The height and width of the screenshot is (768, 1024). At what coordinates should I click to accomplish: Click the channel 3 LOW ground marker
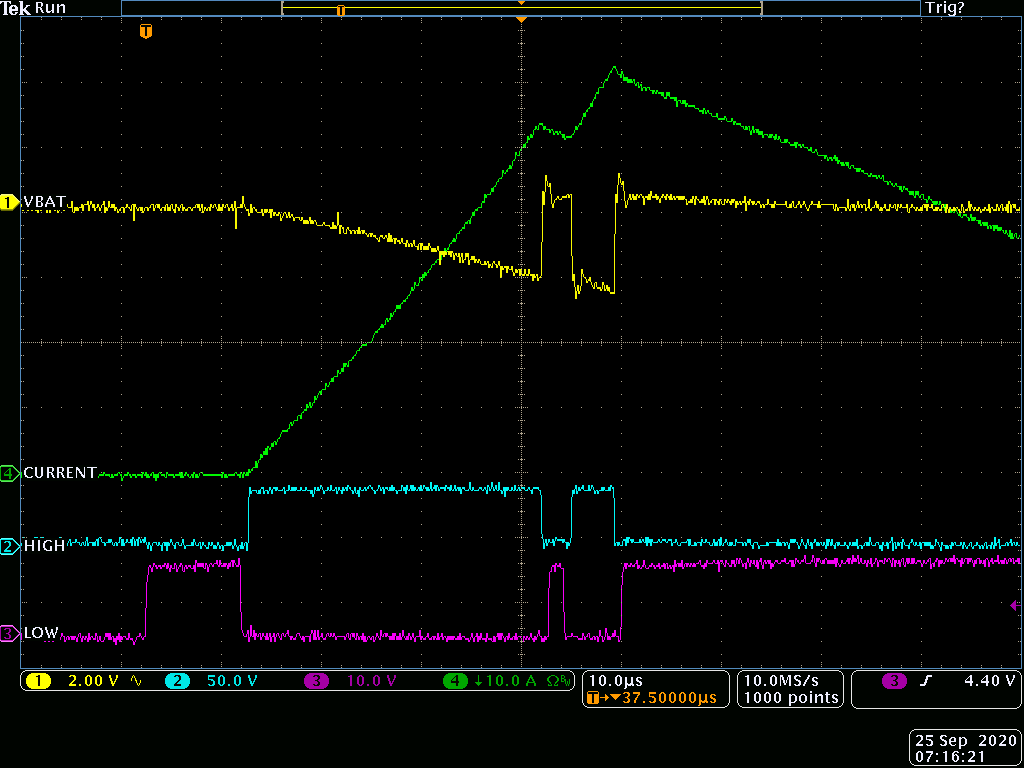click(x=10, y=633)
